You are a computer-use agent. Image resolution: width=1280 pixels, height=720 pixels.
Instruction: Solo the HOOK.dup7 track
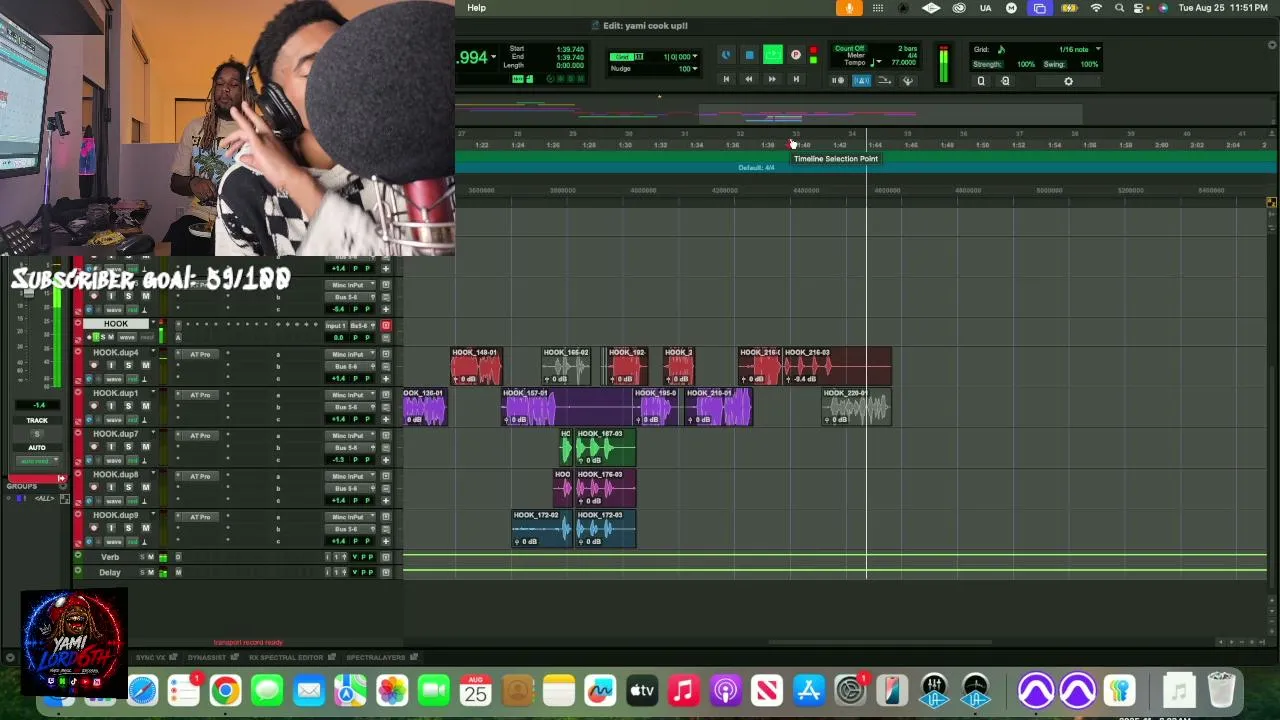click(x=128, y=447)
